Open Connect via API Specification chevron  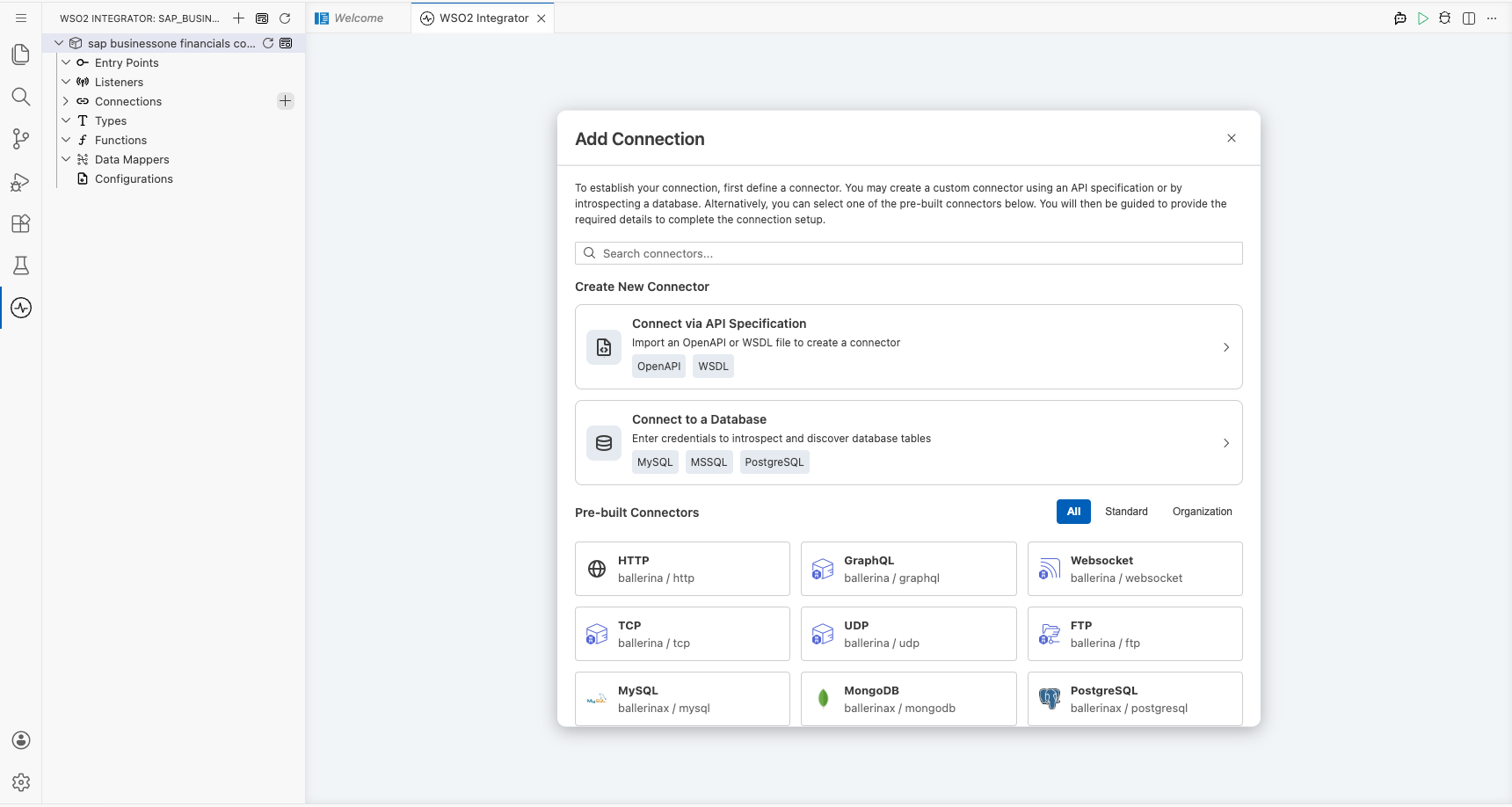[x=1226, y=347]
